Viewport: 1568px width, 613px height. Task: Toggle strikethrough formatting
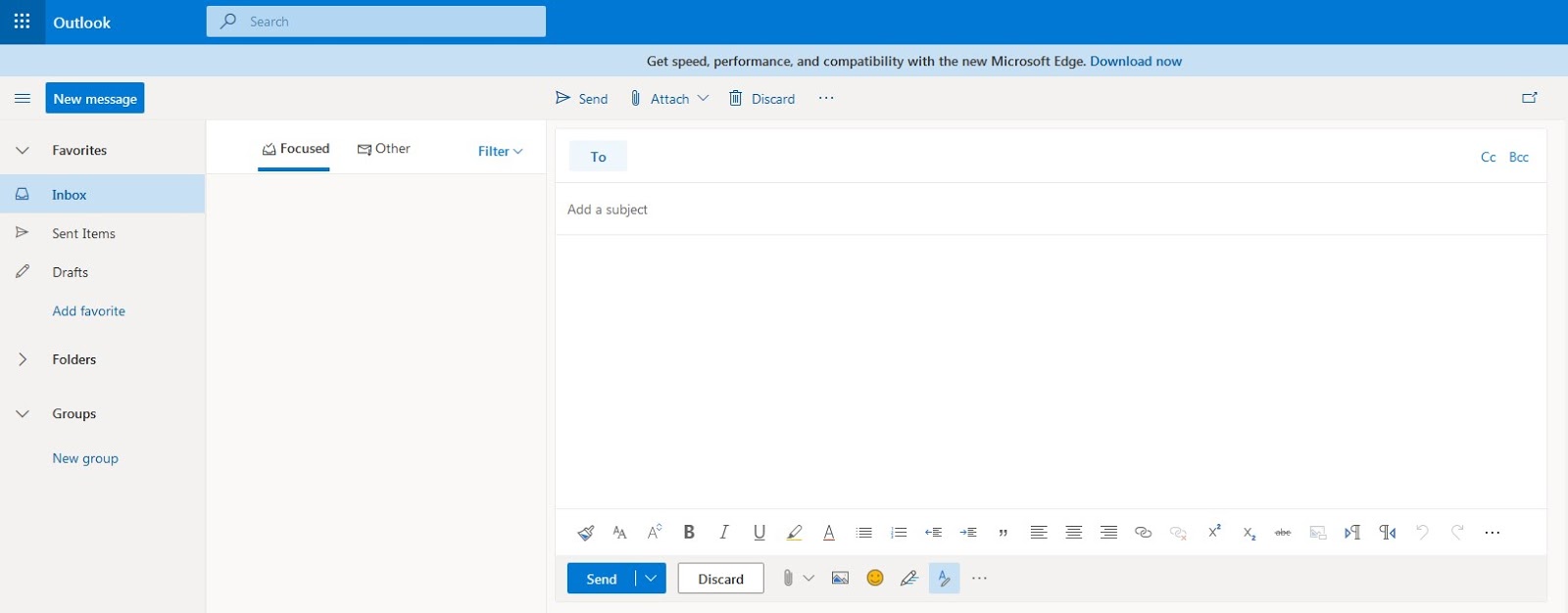[x=1283, y=533]
